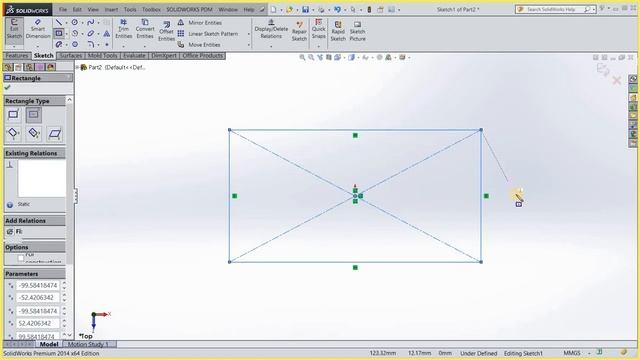The width and height of the screenshot is (640, 360).
Task: Open the Linear Sketch Pattern dropdown arrow
Action: point(249,34)
